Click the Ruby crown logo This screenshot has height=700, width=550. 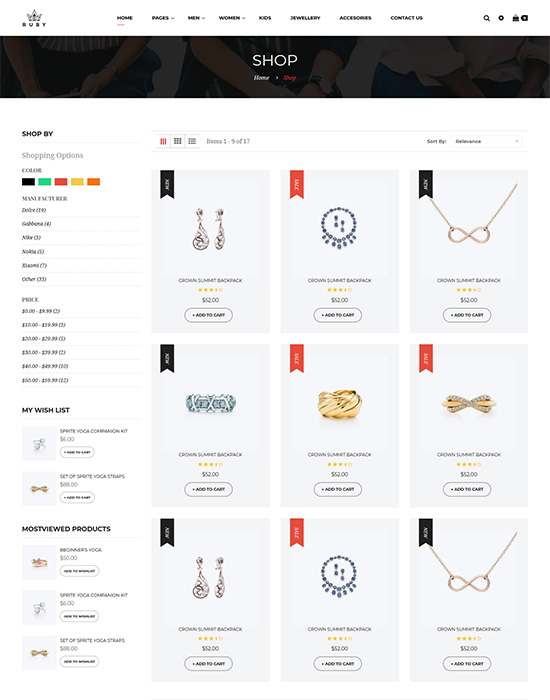[34, 18]
